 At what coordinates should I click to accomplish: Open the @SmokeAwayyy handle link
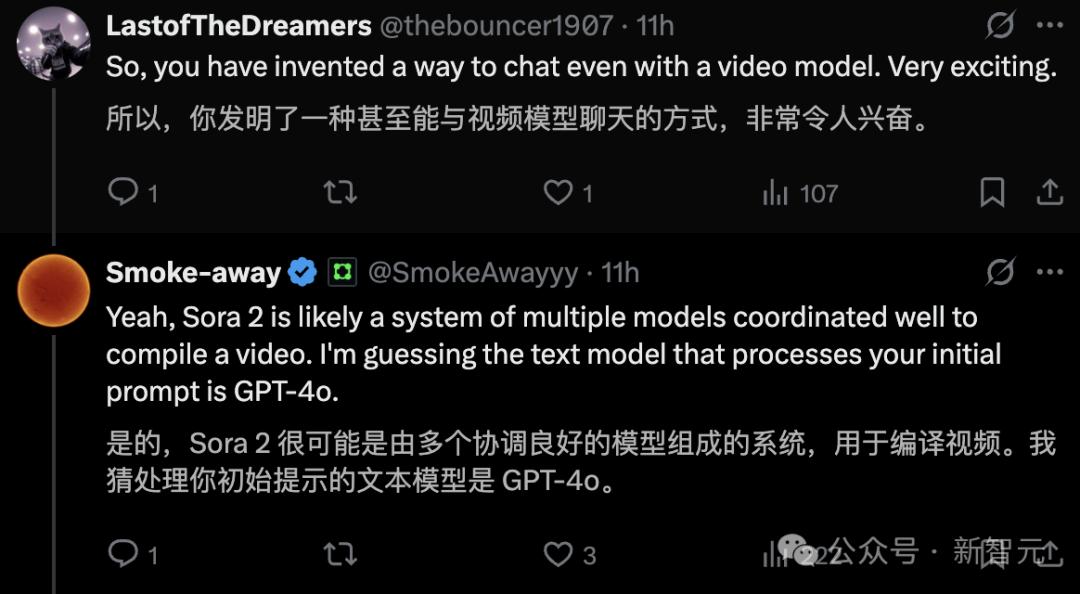pyautogui.click(x=472, y=274)
